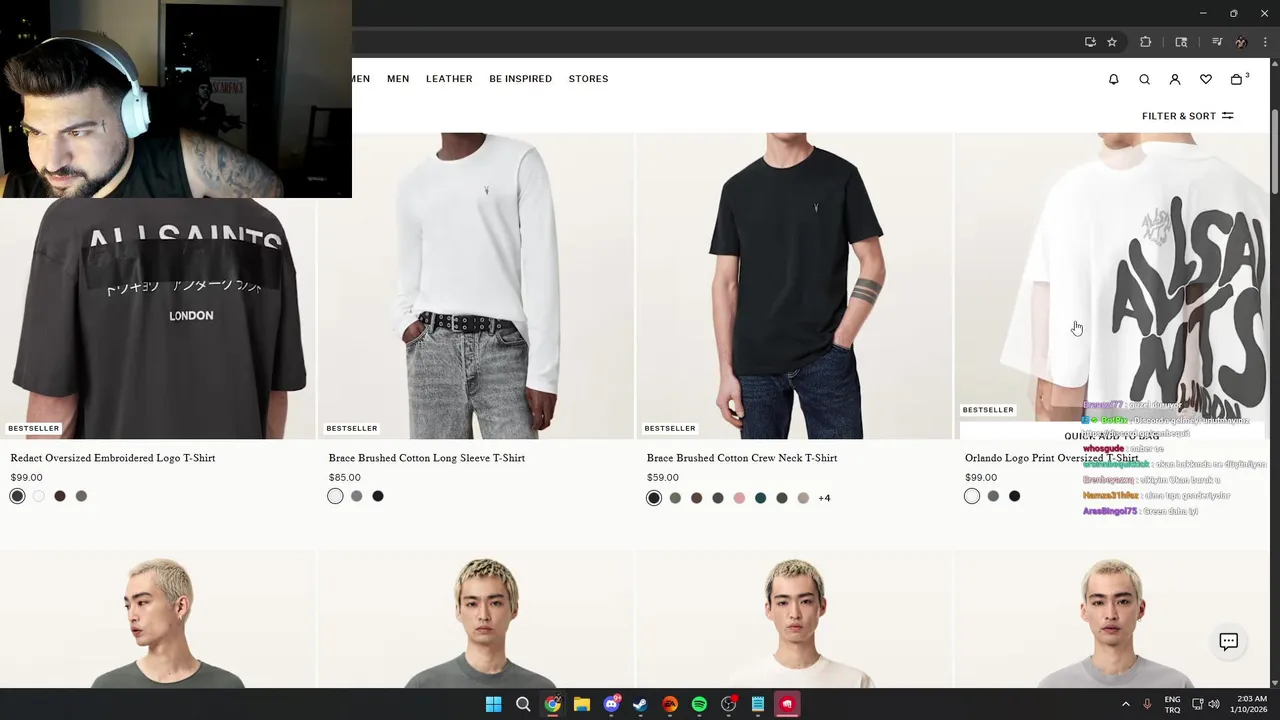The height and width of the screenshot is (720, 1280).
Task: Click the Chrome search tabs icon
Action: [x=1181, y=42]
